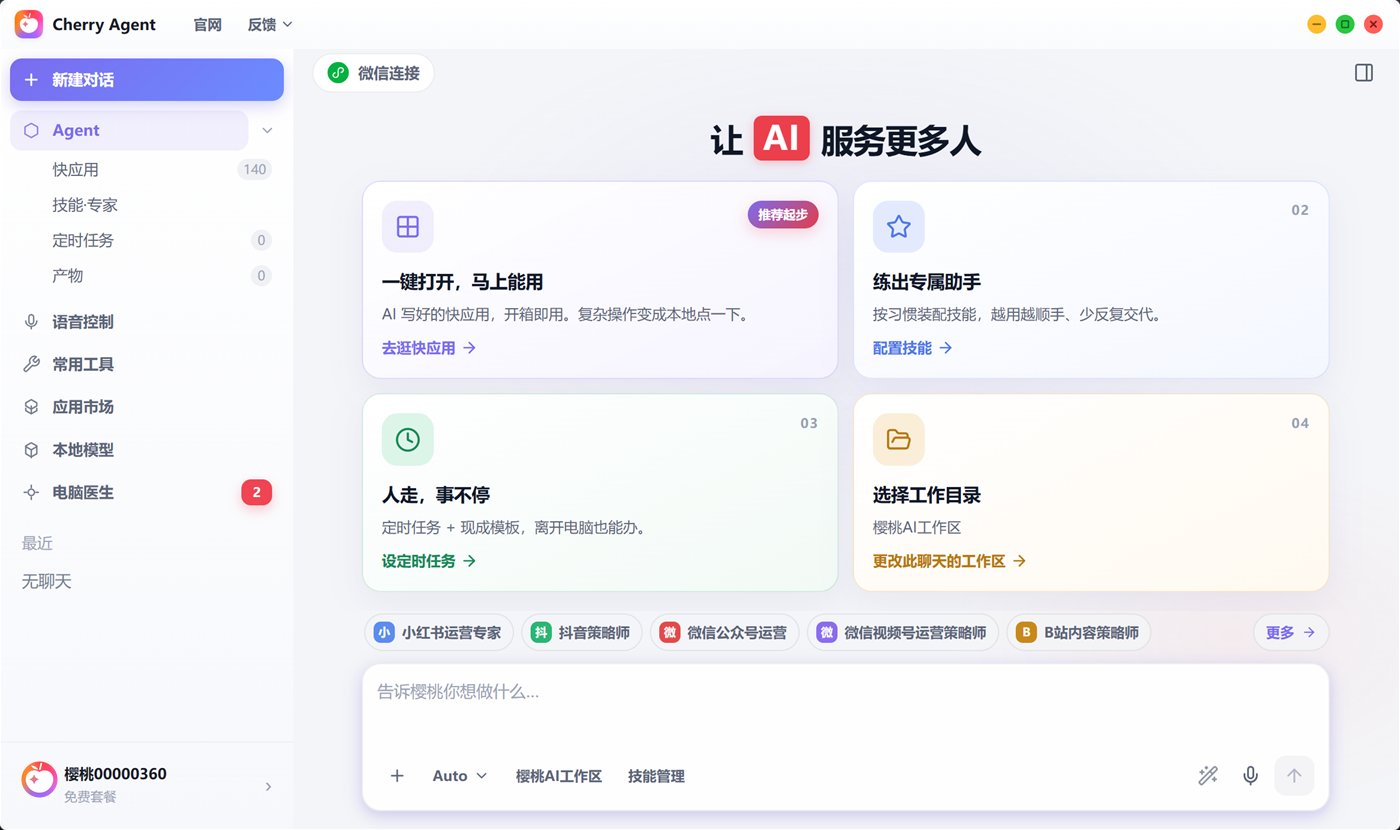
Task: Click the clock icon on 人走，事不停 card
Action: click(x=408, y=440)
